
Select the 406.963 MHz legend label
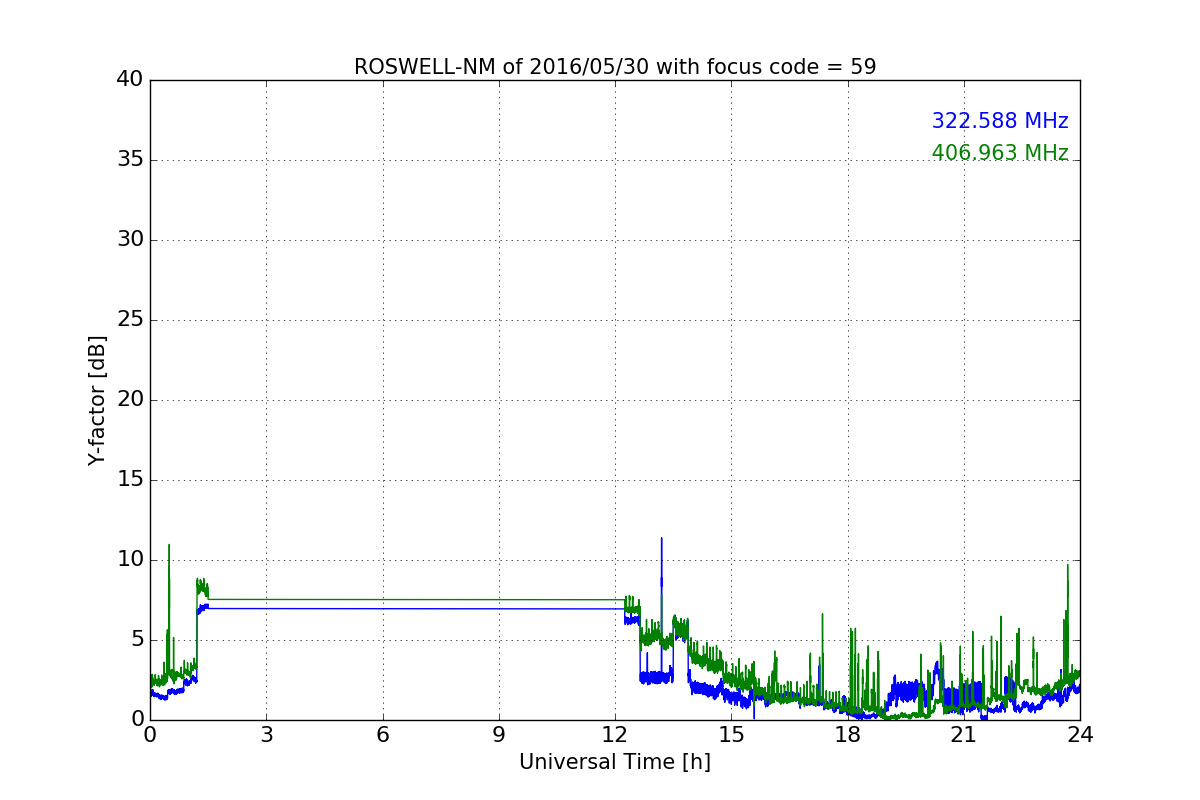point(1000,153)
